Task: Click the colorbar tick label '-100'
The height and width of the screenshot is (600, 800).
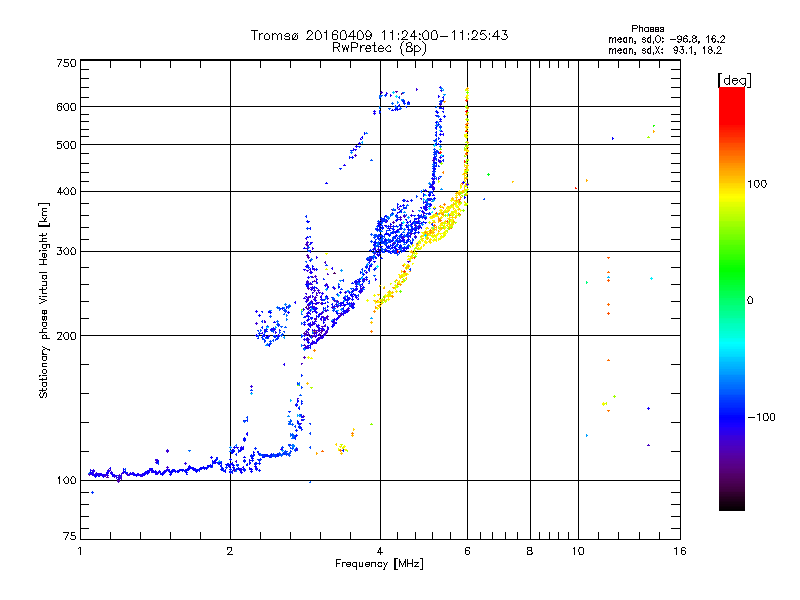Action: tap(761, 417)
